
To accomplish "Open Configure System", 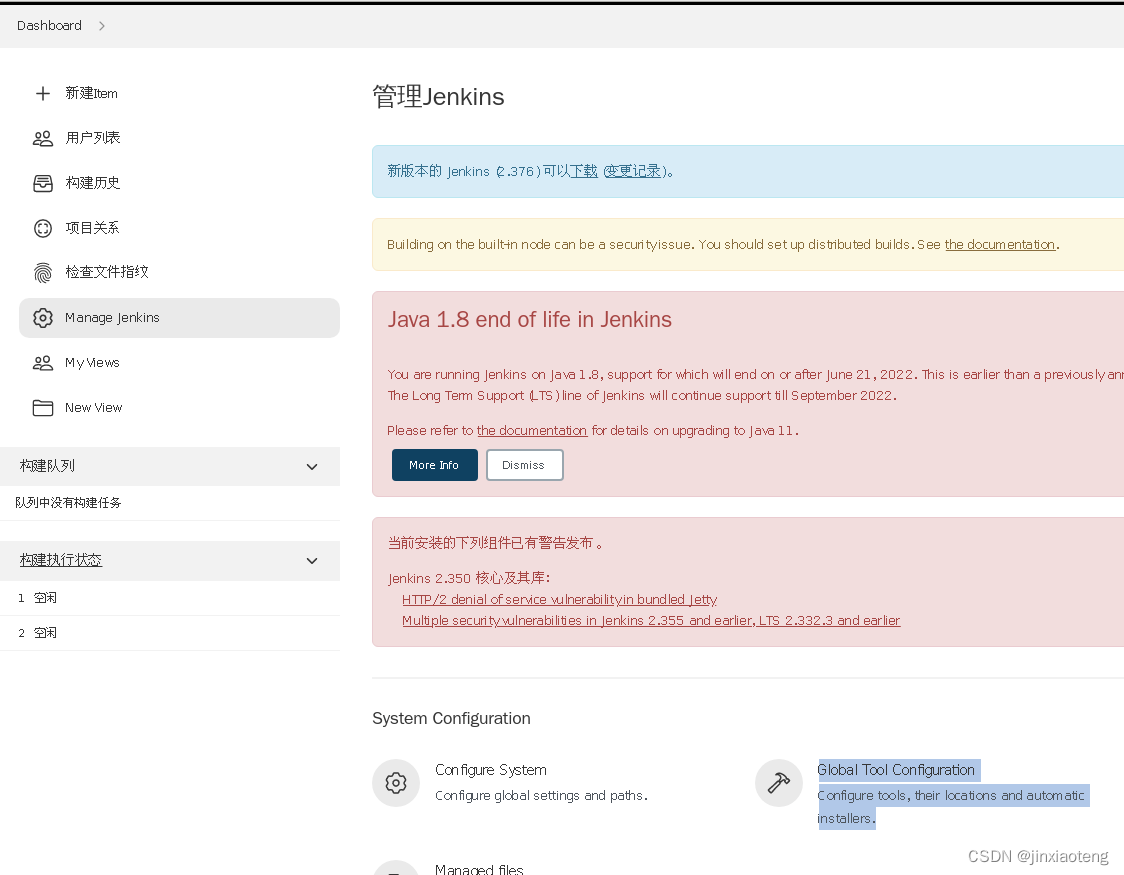I will pyautogui.click(x=491, y=770).
